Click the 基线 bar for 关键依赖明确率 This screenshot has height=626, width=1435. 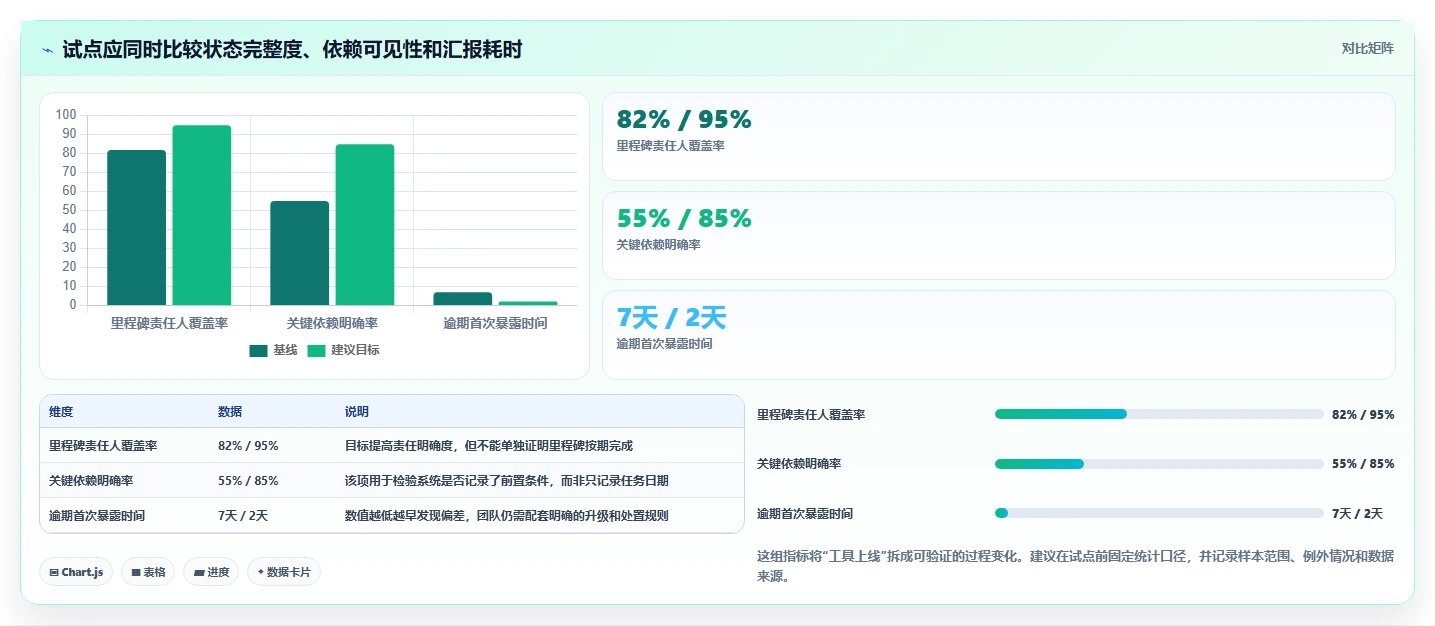click(x=299, y=253)
